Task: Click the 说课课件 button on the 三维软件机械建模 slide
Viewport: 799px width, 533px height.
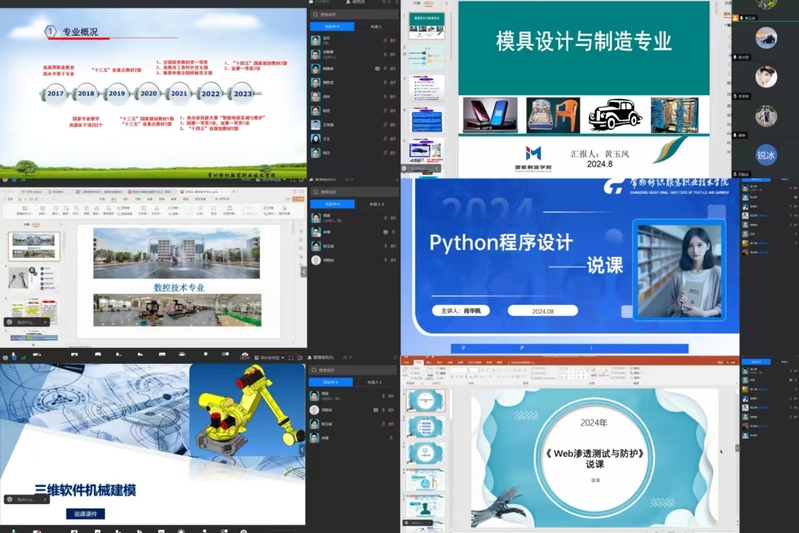Action: click(x=87, y=513)
